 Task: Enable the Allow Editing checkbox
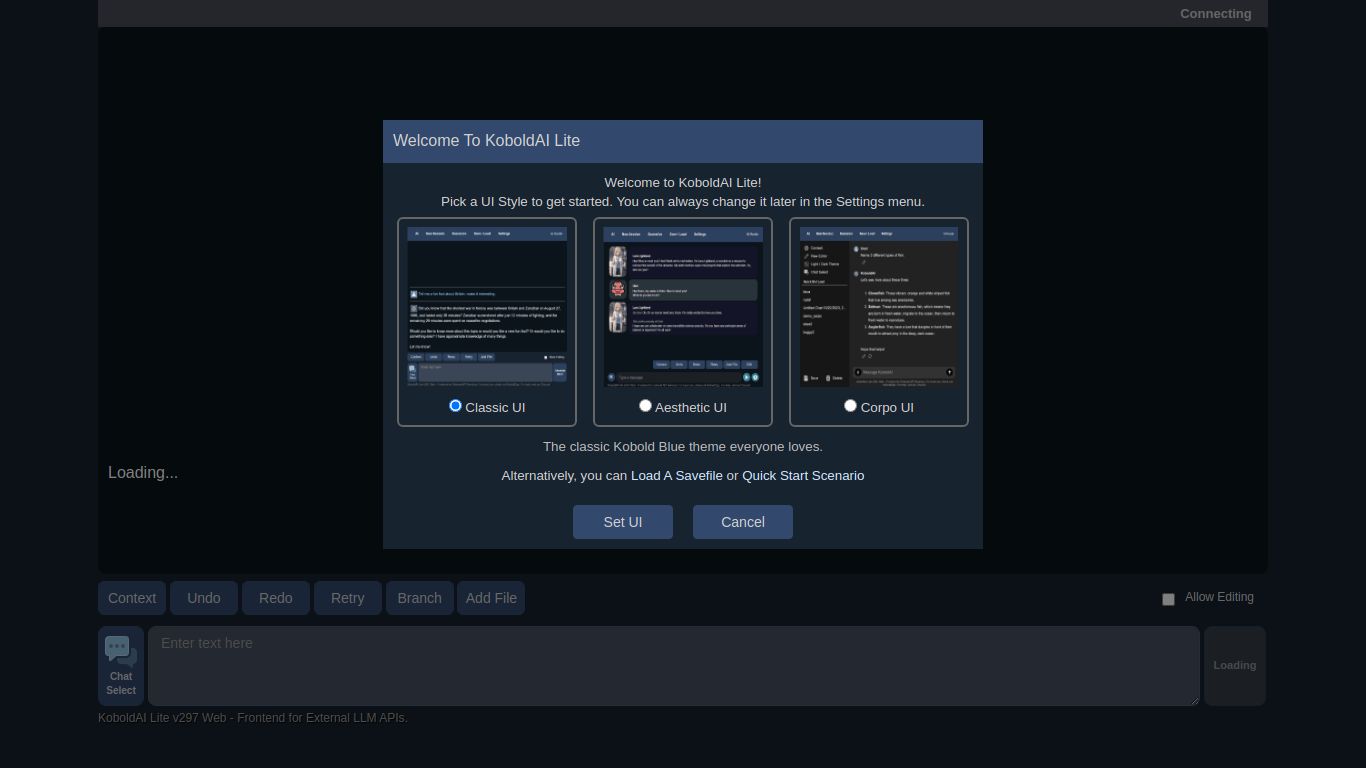tap(1168, 599)
